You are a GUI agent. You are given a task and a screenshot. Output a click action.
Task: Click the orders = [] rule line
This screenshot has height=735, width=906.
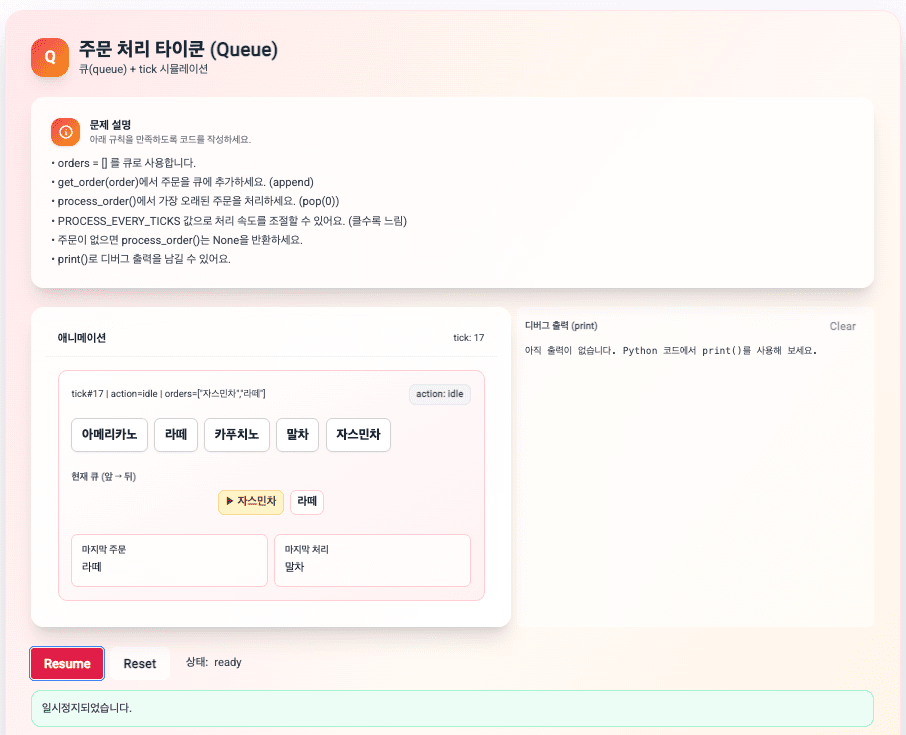click(124, 163)
